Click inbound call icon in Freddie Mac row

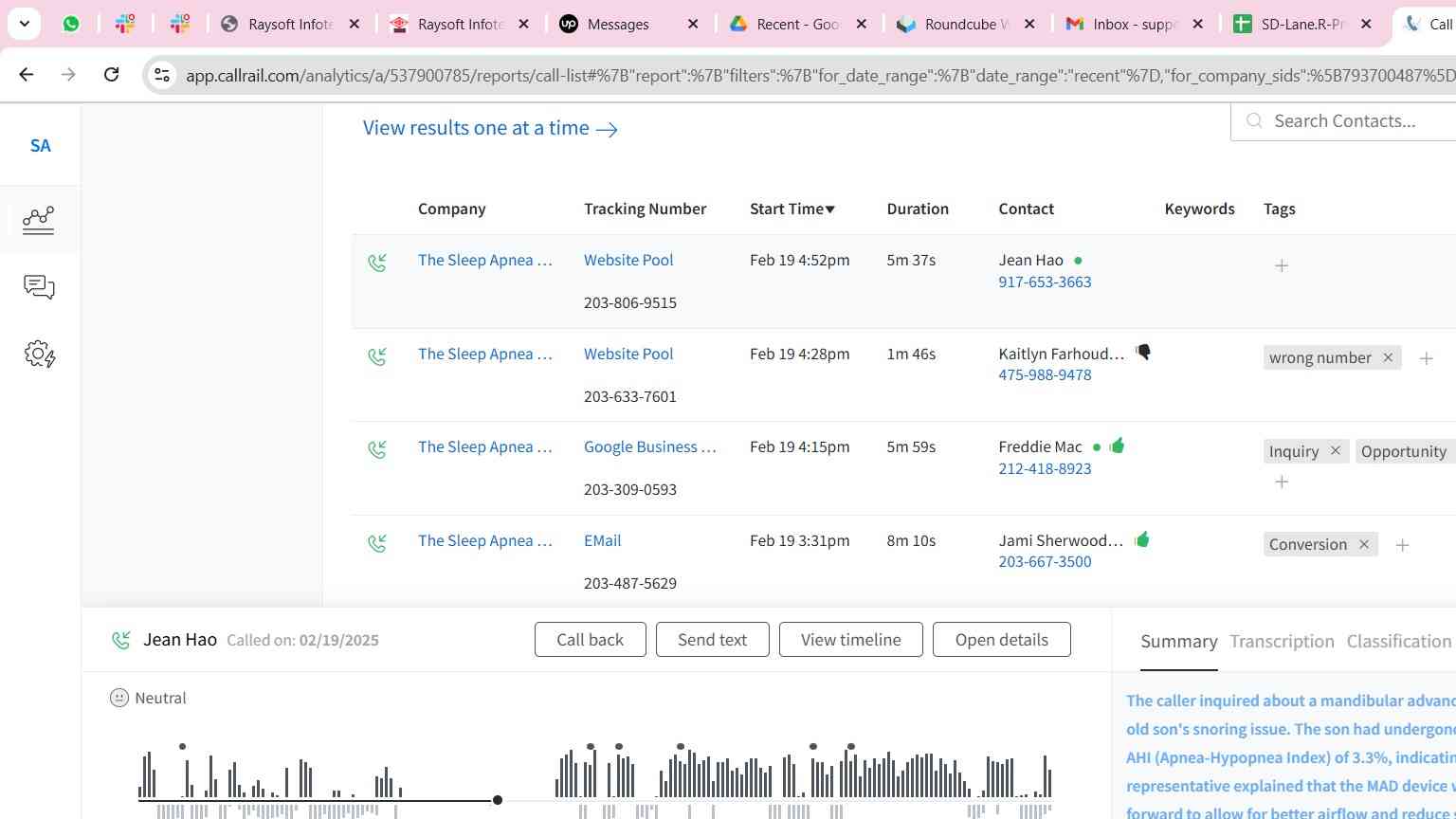point(377,449)
